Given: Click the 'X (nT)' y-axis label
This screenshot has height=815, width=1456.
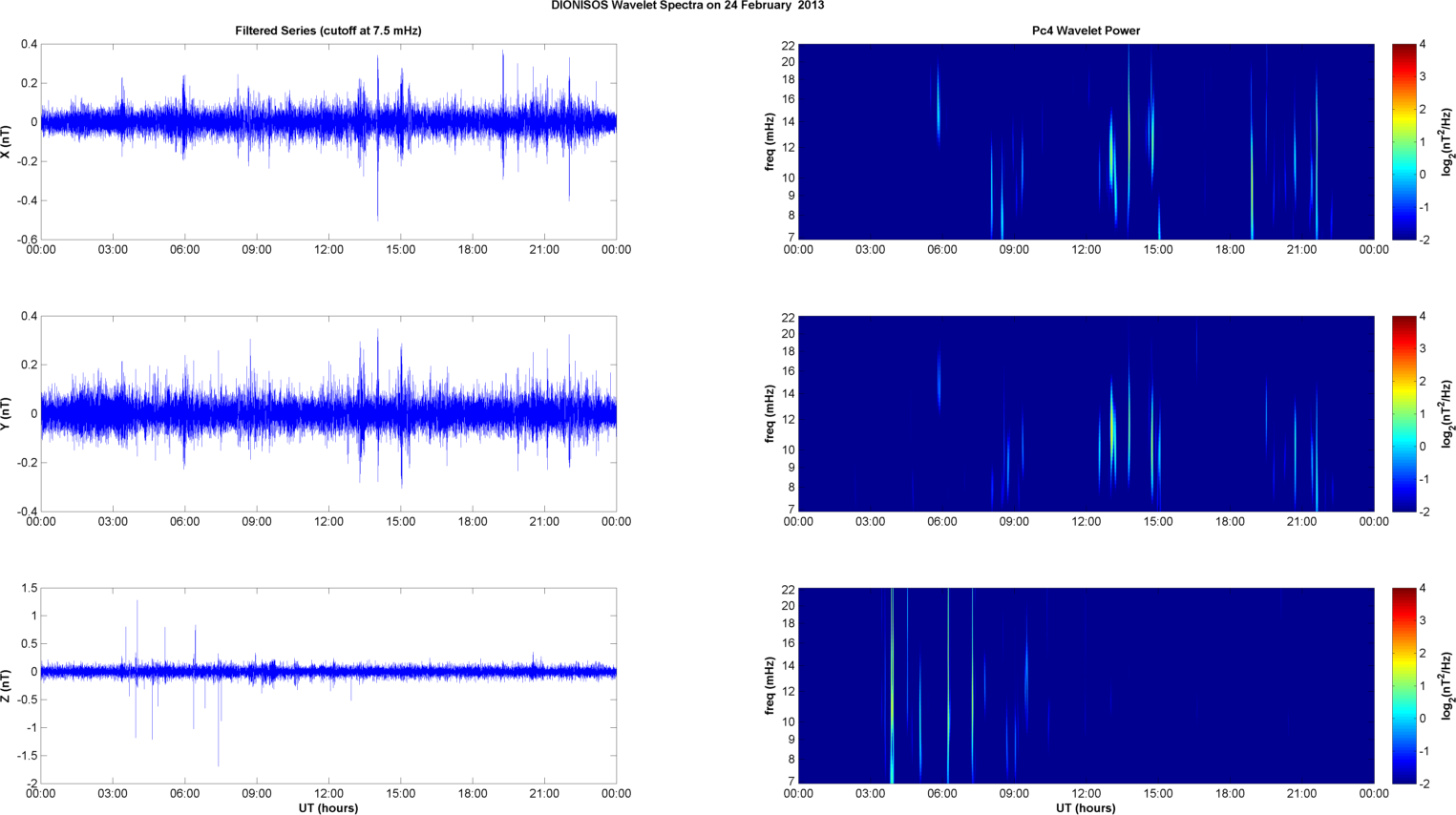Looking at the screenshot, I should 7,141.
